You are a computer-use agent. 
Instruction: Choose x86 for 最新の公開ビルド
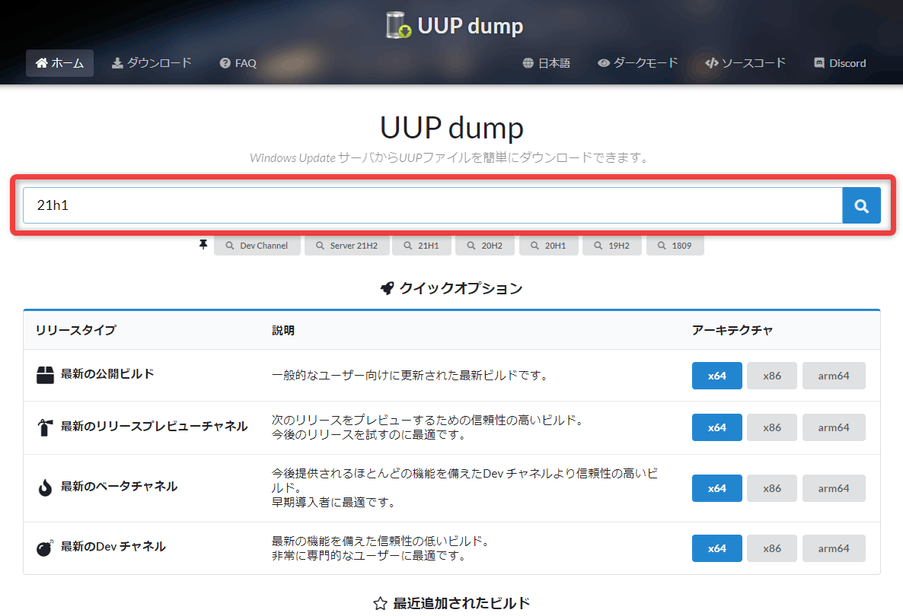click(x=772, y=376)
